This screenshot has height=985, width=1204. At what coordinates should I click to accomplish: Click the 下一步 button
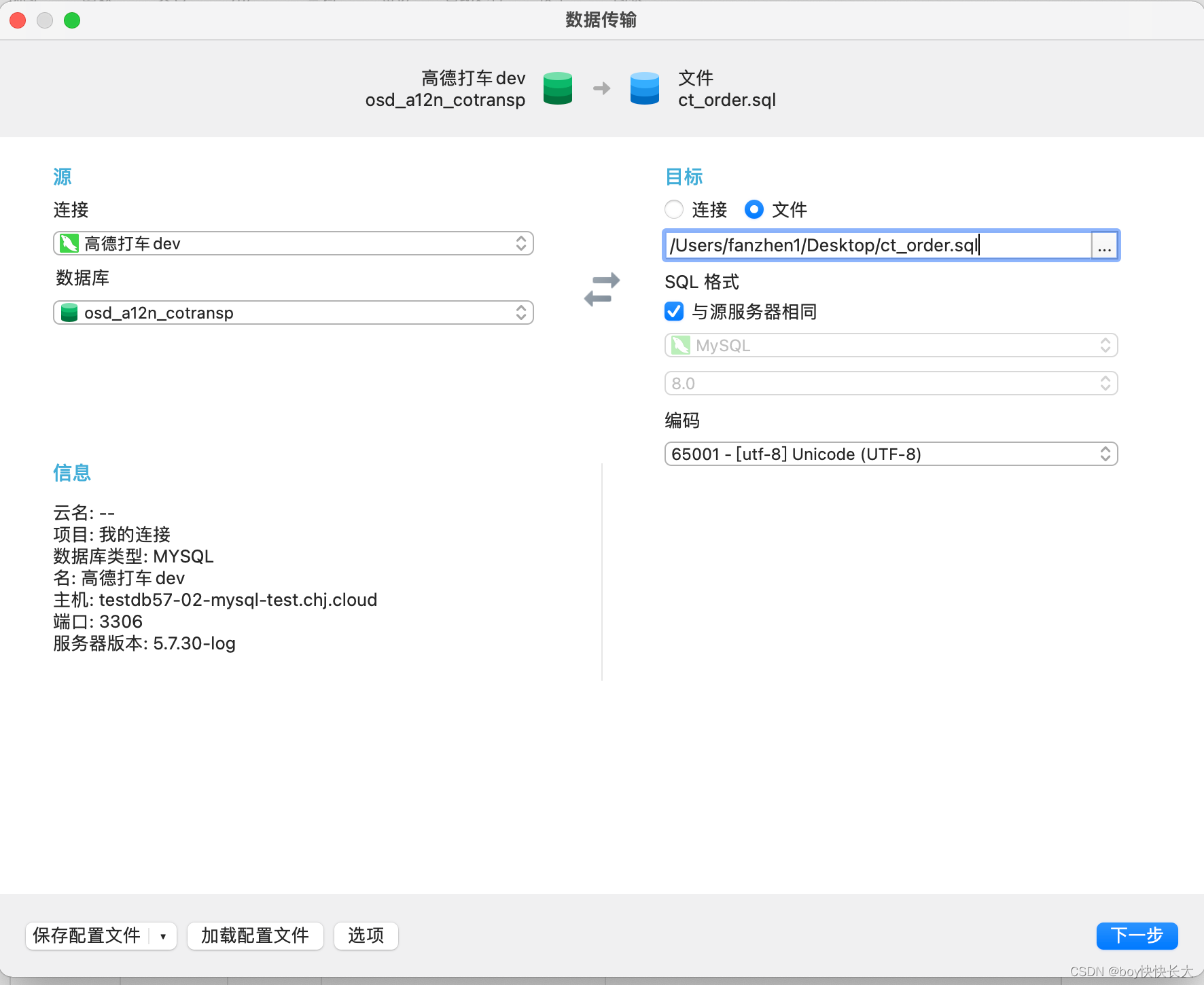[1137, 936]
